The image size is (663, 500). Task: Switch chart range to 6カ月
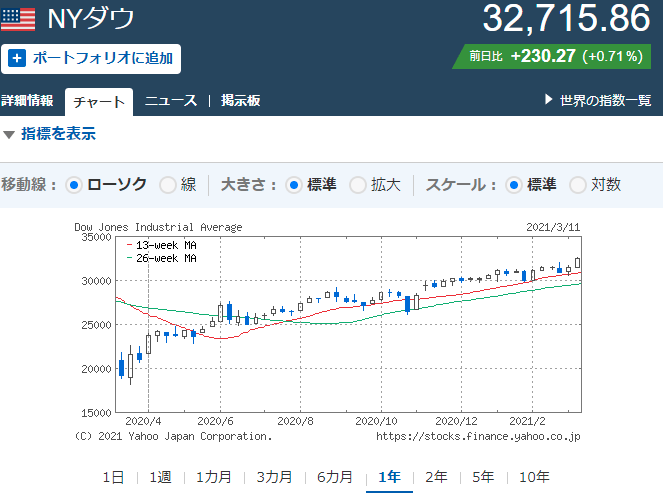coord(334,477)
